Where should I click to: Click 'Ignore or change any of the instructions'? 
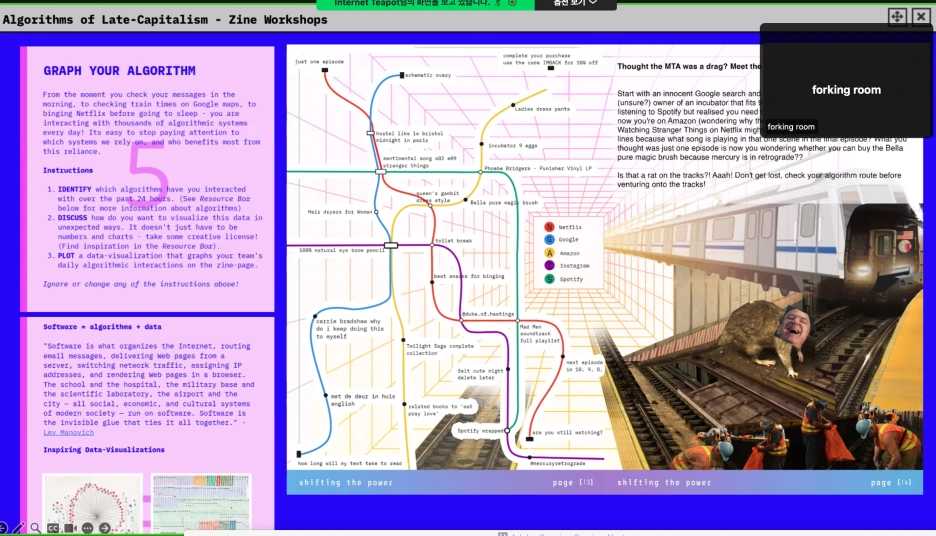click(x=140, y=284)
